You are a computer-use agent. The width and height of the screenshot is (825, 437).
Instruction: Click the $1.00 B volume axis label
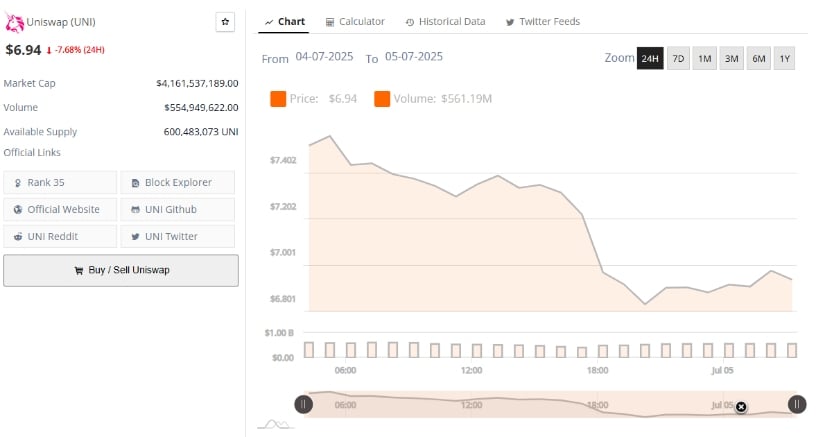point(279,333)
